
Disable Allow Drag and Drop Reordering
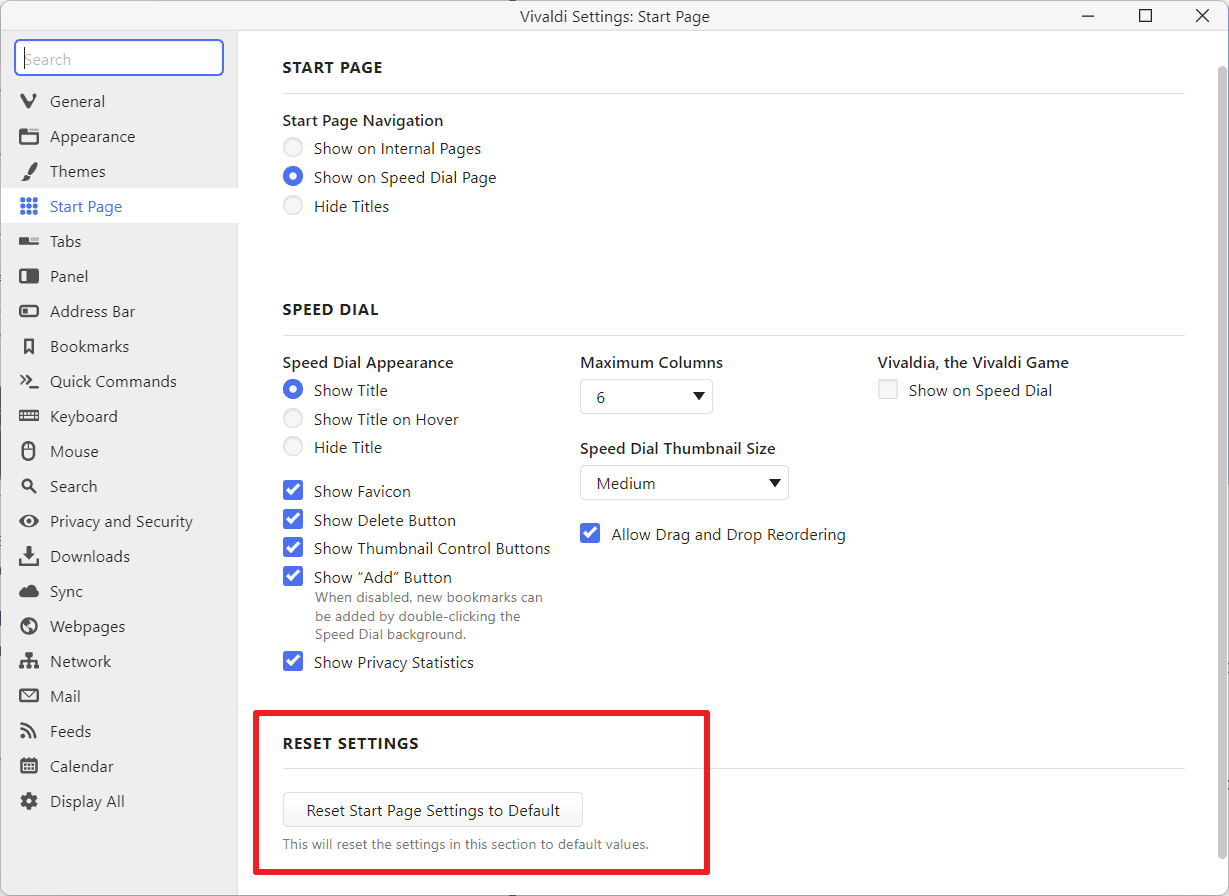pyautogui.click(x=590, y=534)
